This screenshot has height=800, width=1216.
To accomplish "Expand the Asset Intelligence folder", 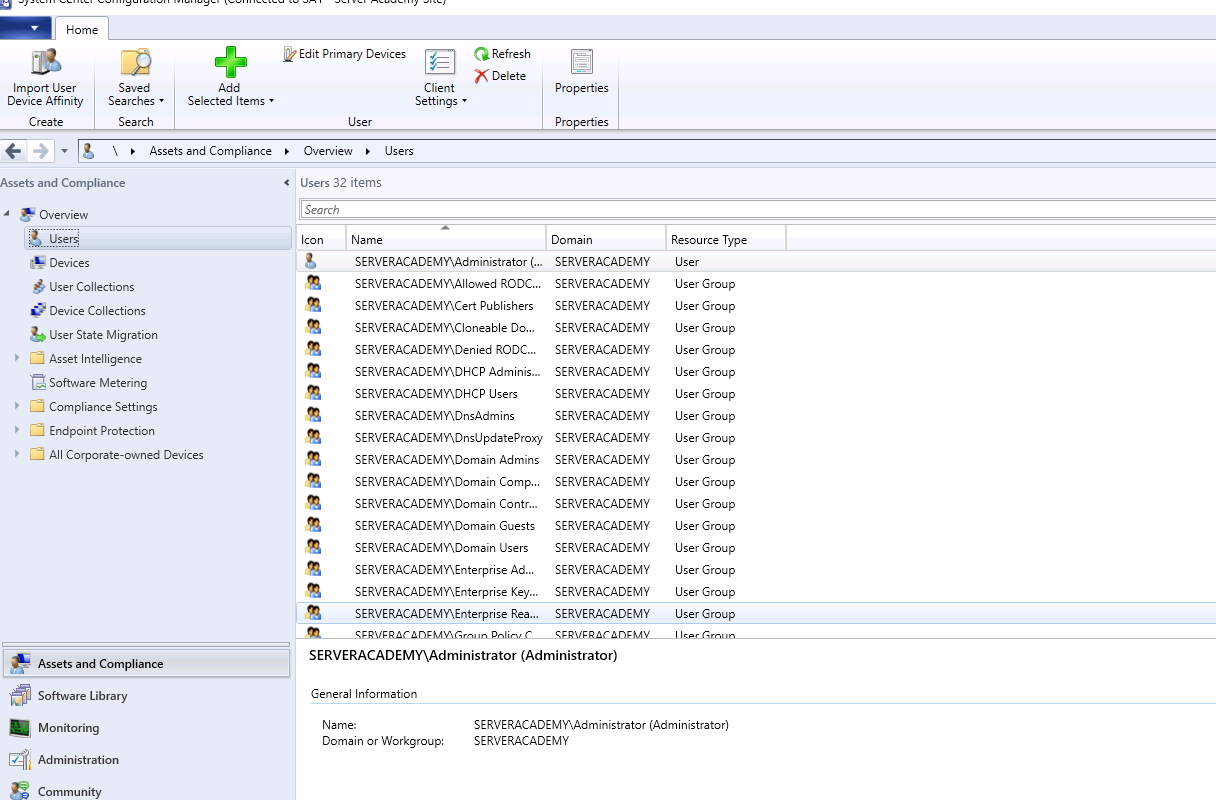I will [x=17, y=359].
